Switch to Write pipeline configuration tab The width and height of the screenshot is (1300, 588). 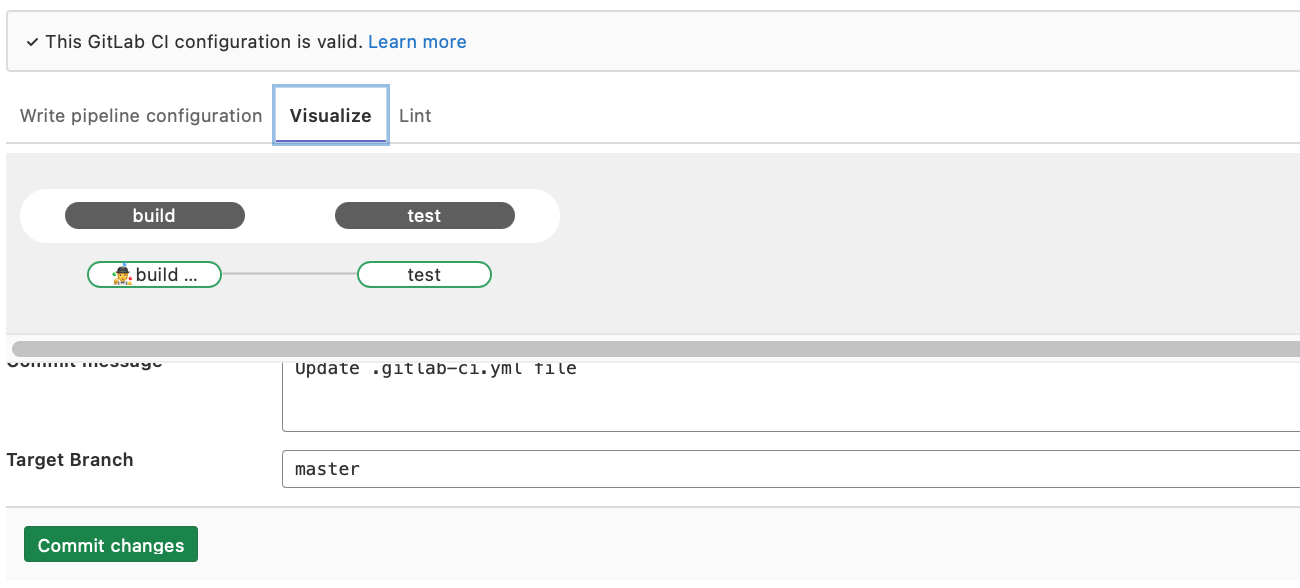point(141,116)
